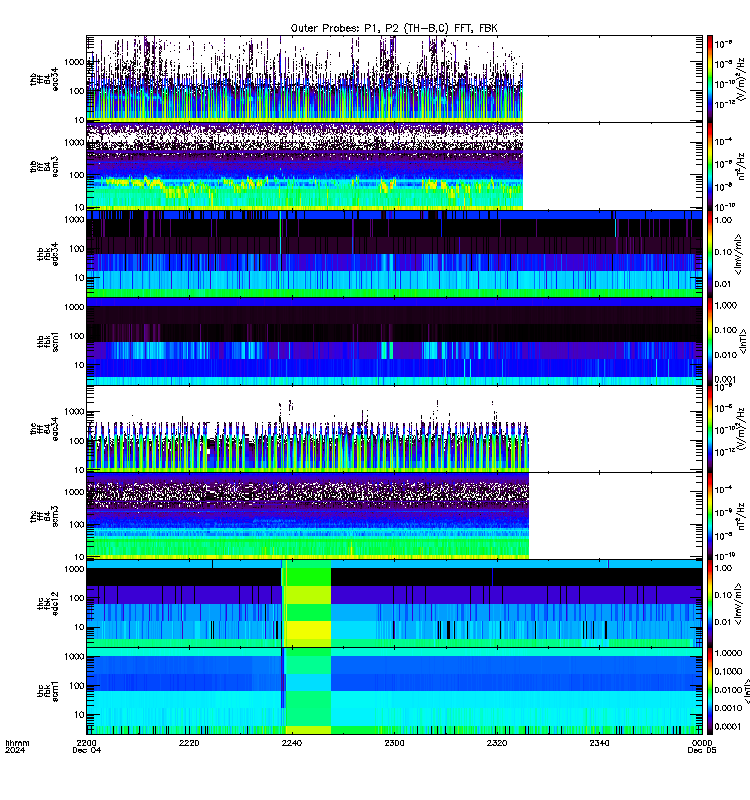Click the thb fff 64 scm3 panel label
The height and width of the screenshot is (800, 750).
point(44,166)
